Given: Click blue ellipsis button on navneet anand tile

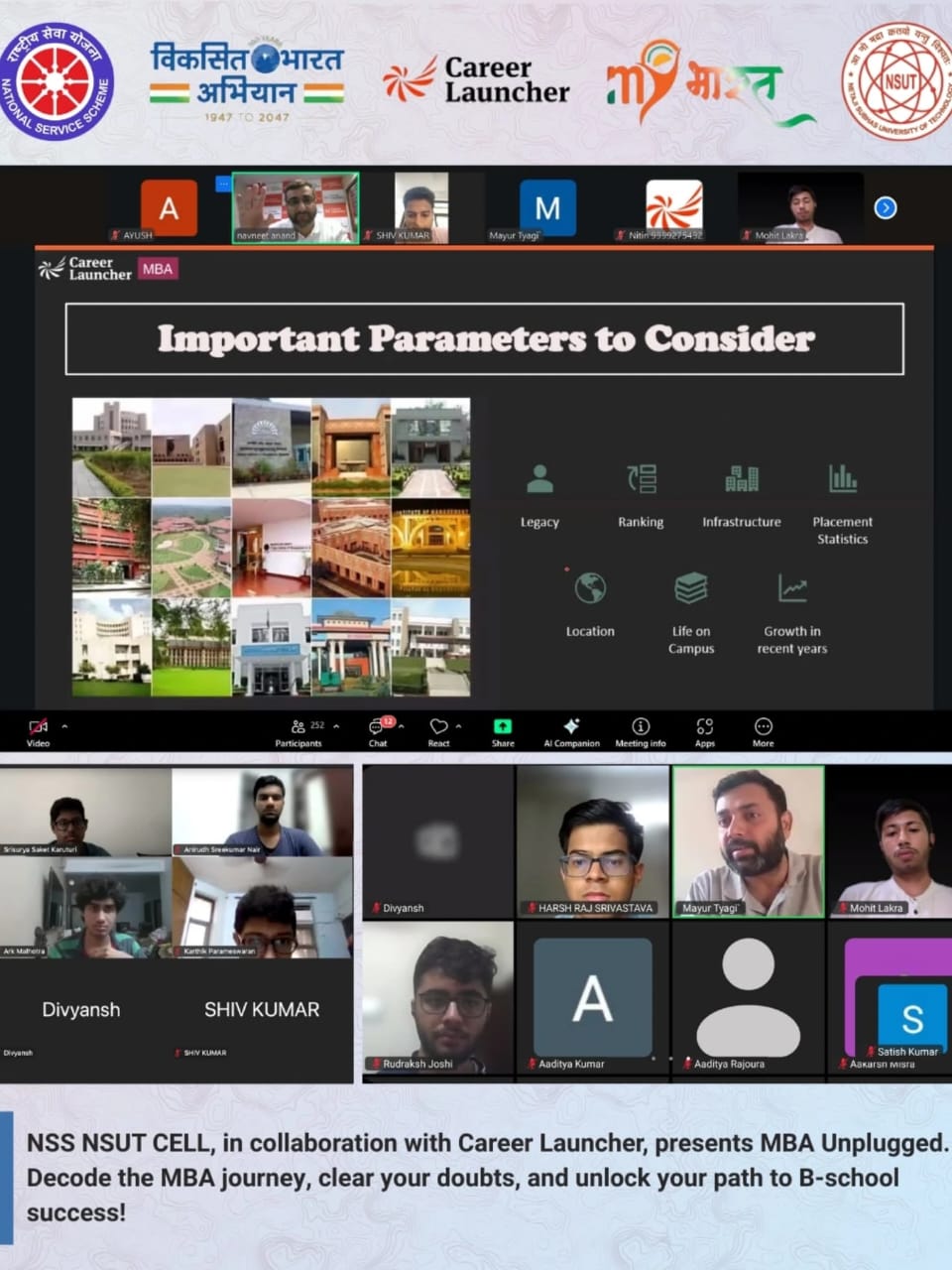Looking at the screenshot, I should tap(223, 184).
